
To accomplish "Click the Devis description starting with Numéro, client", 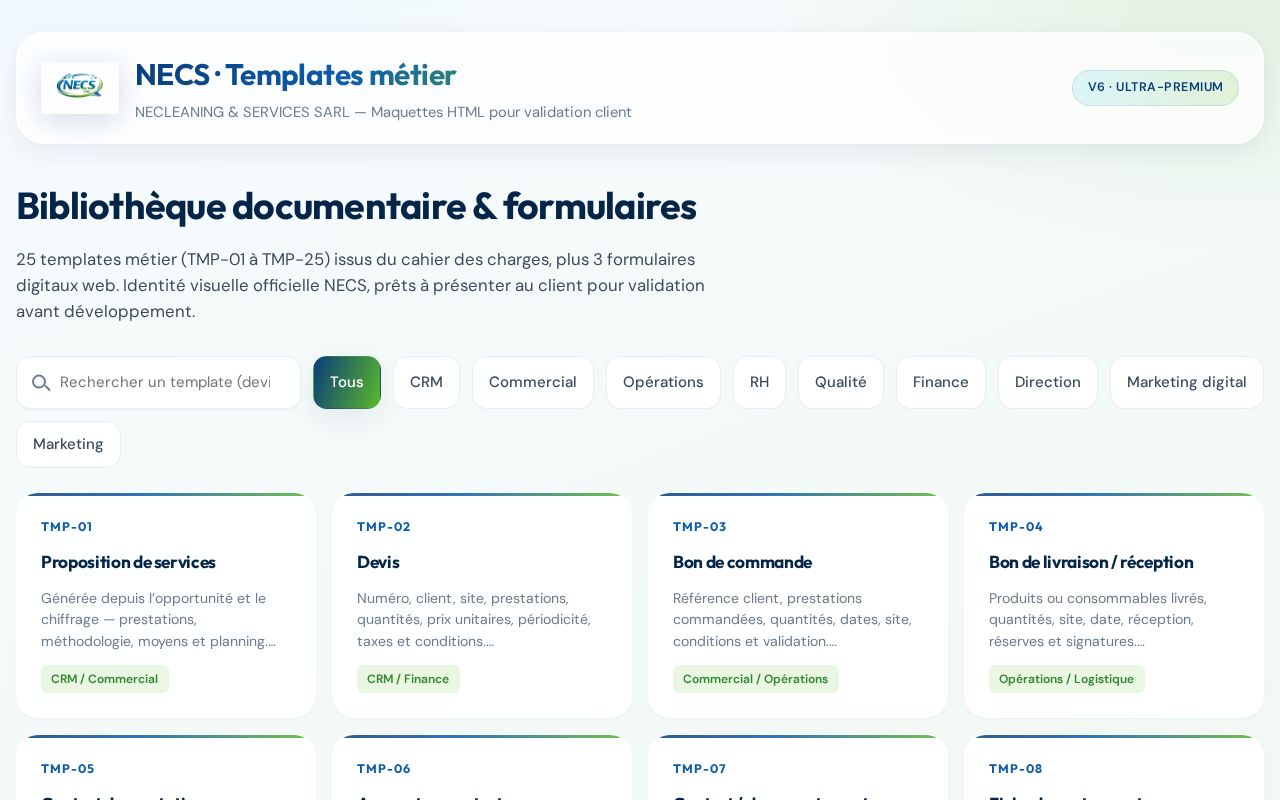I will coord(474,619).
